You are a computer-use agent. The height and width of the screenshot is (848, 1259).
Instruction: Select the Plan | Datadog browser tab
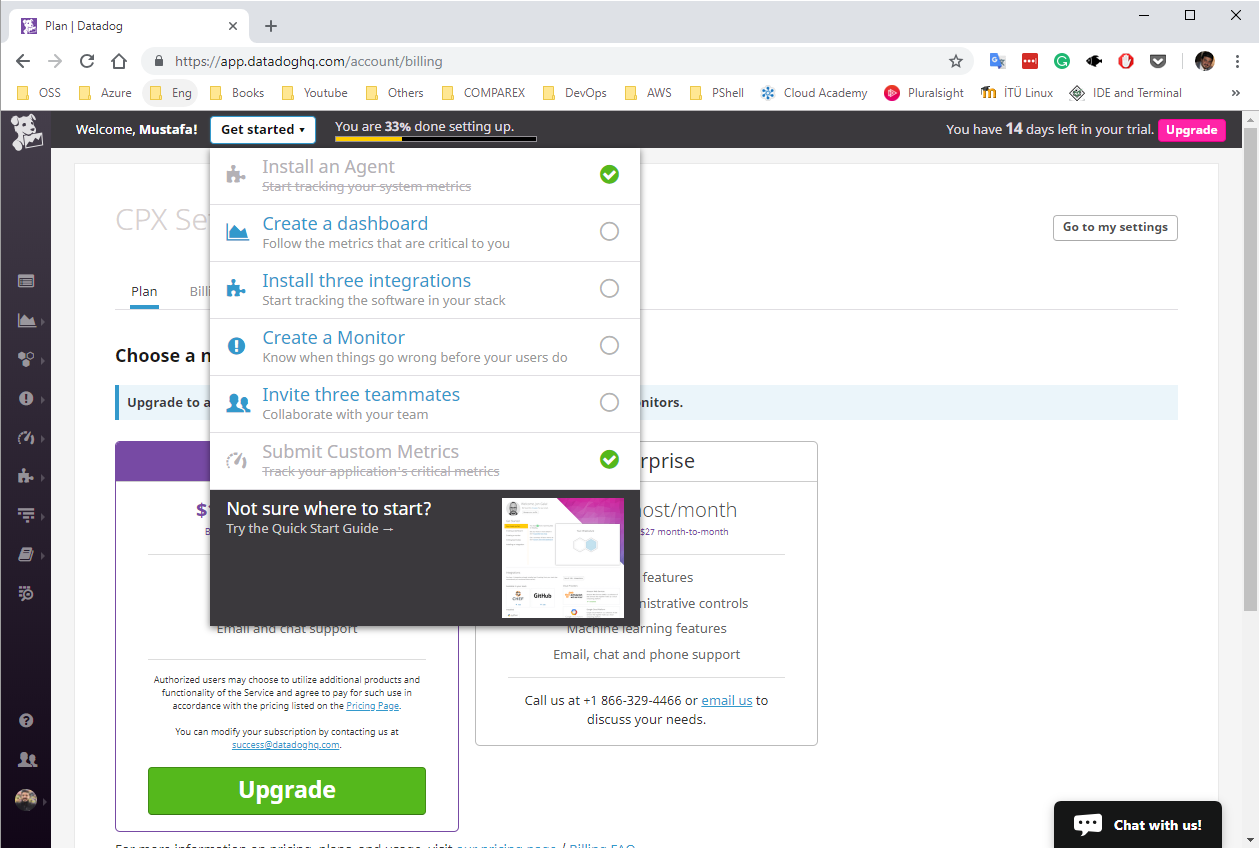130,26
